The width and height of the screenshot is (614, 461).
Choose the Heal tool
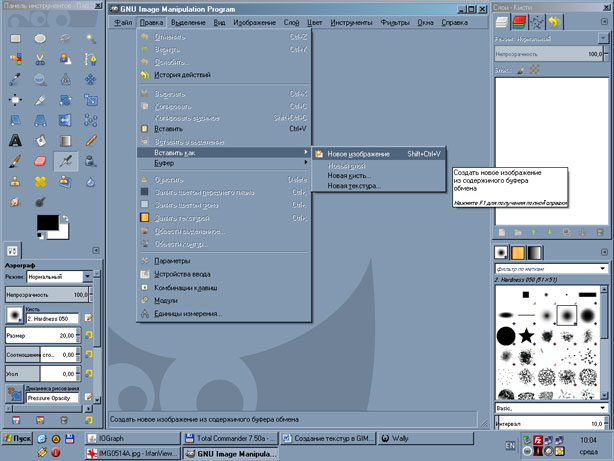pos(41,181)
